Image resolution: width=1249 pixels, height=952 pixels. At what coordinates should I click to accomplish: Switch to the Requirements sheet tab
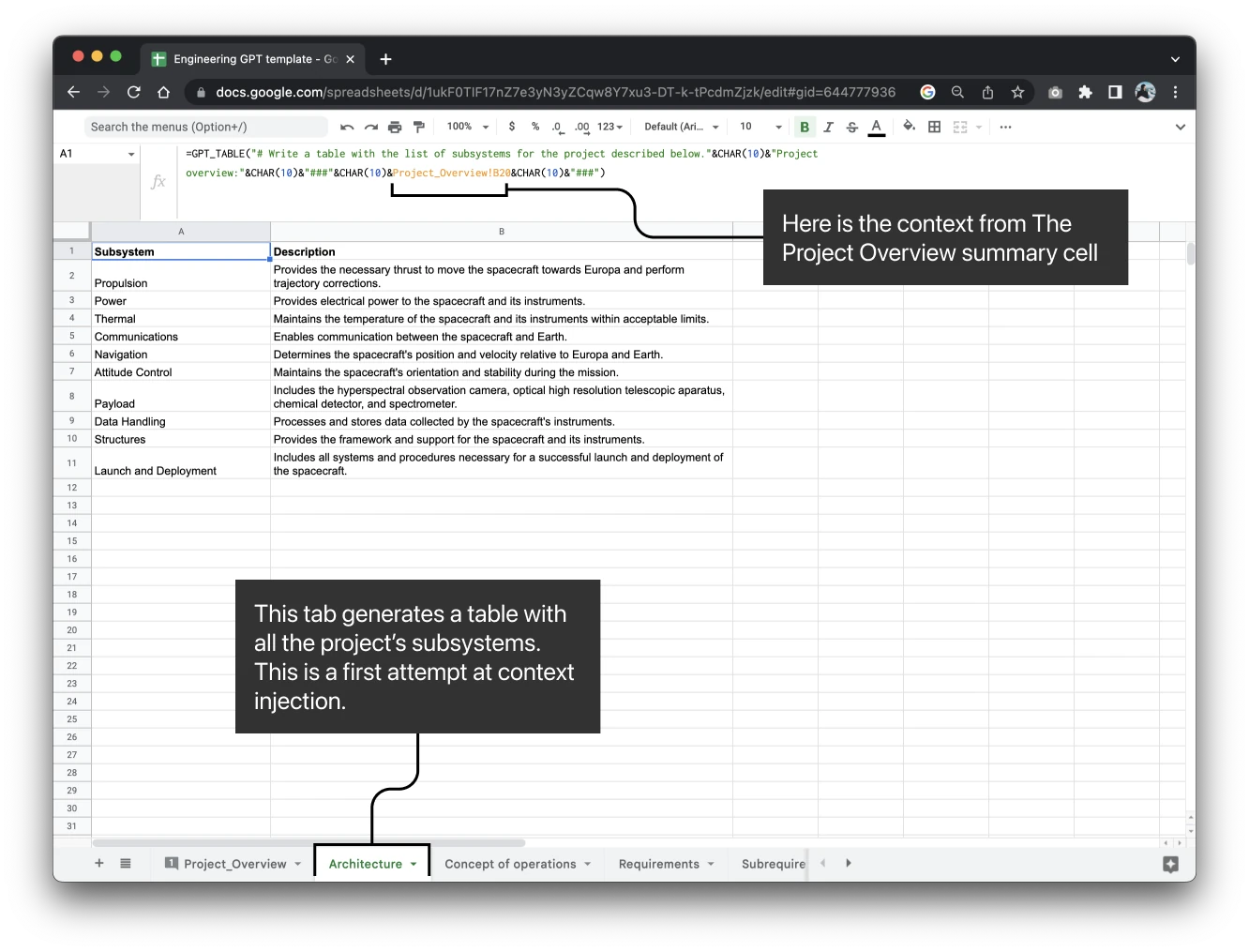point(658,864)
